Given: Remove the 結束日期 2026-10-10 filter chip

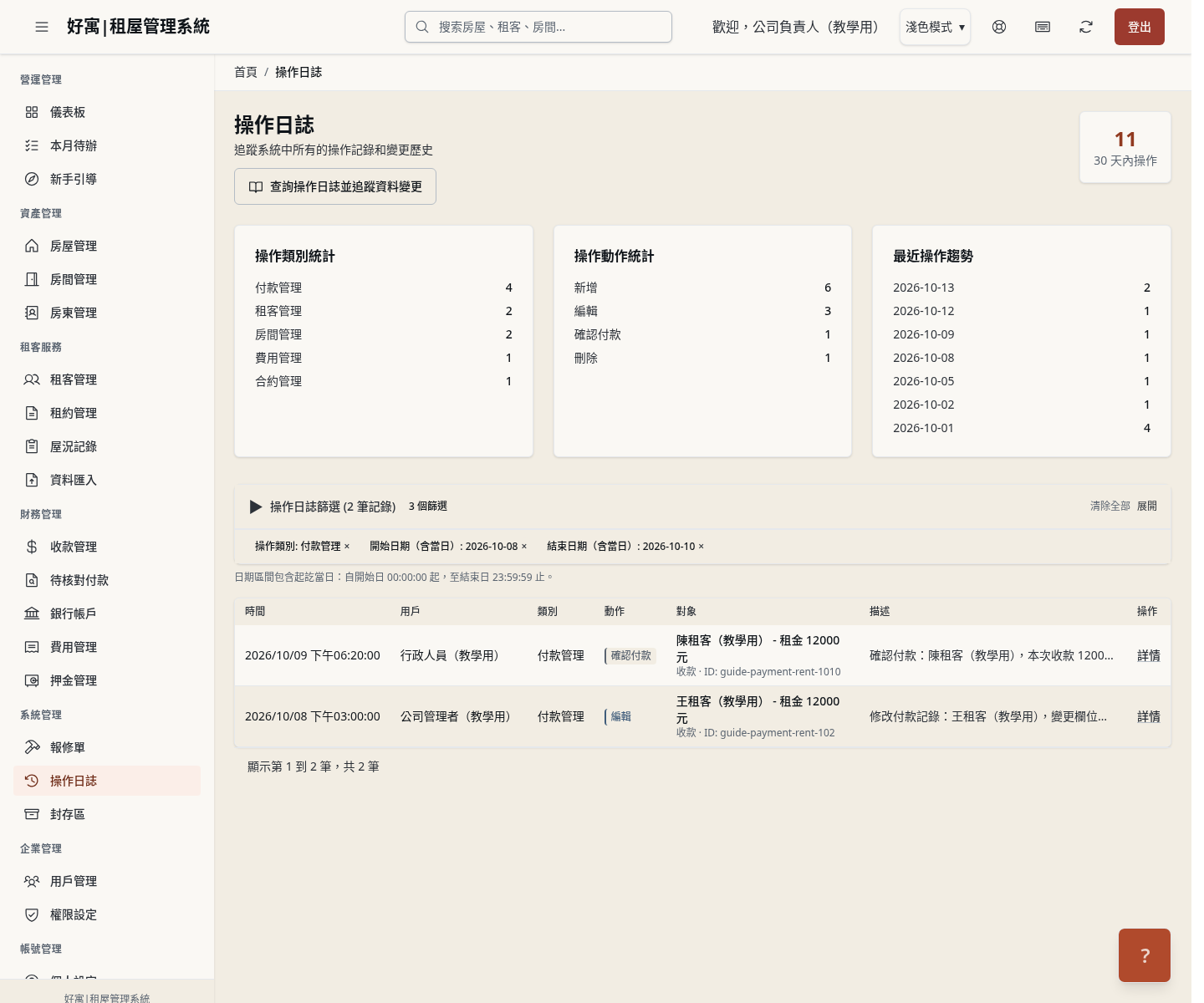Looking at the screenshot, I should coord(701,547).
